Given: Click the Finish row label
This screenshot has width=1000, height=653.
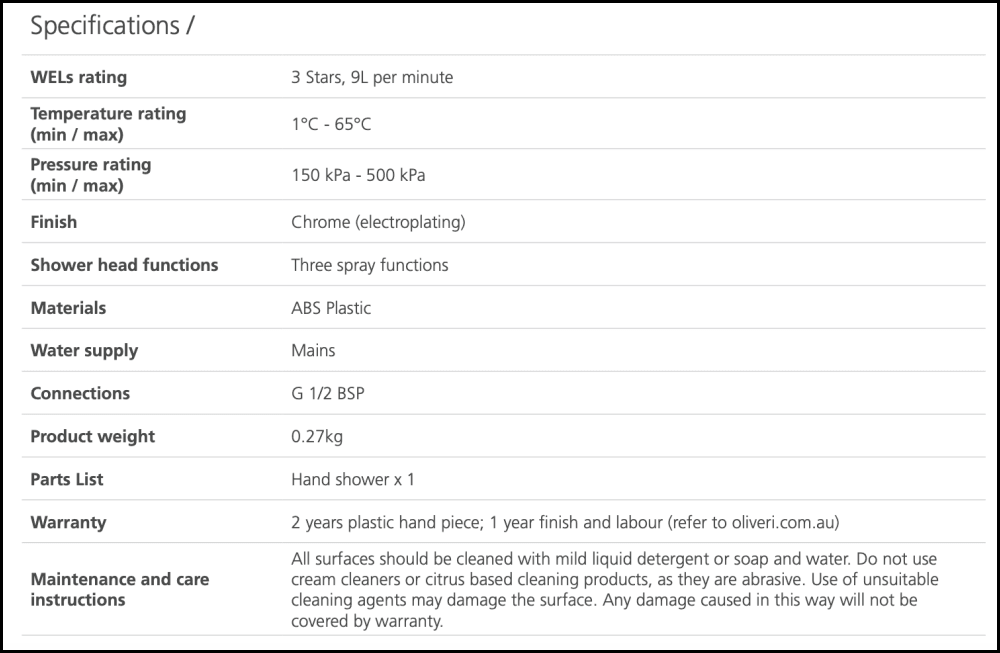Looking at the screenshot, I should click(53, 222).
